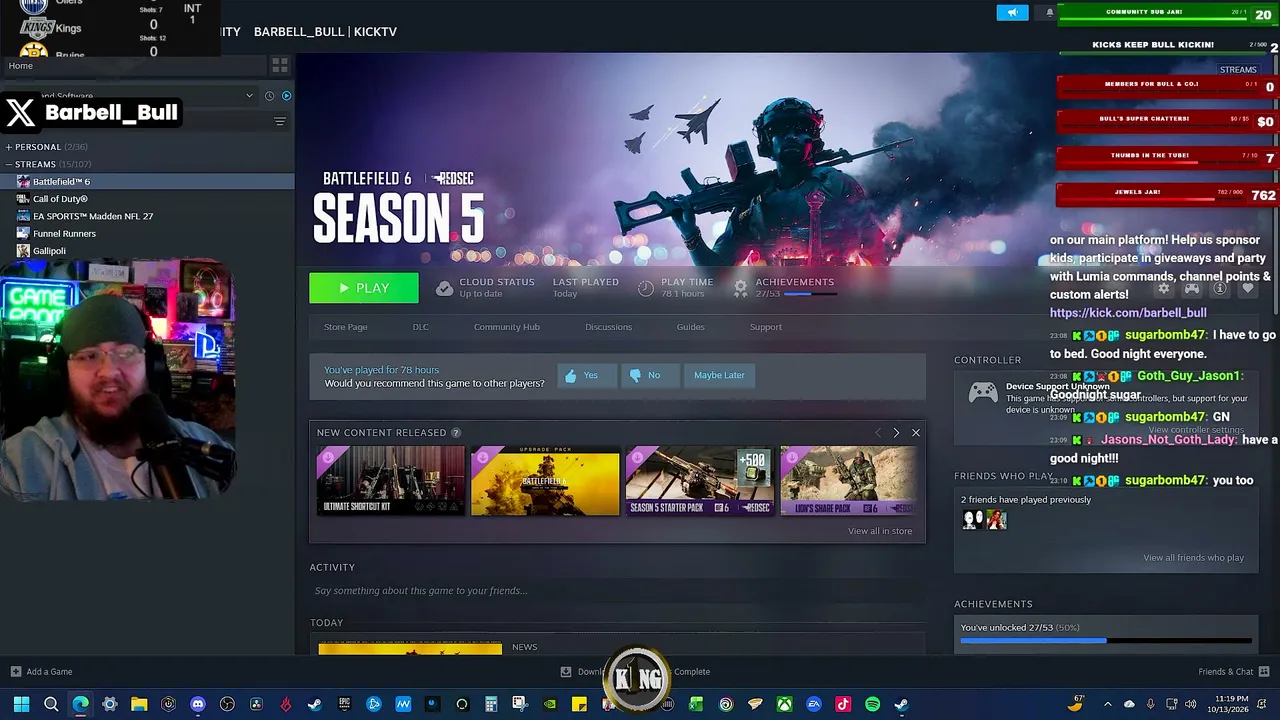Select Call of Duty in library
The height and width of the screenshot is (720, 1280).
[x=60, y=199]
